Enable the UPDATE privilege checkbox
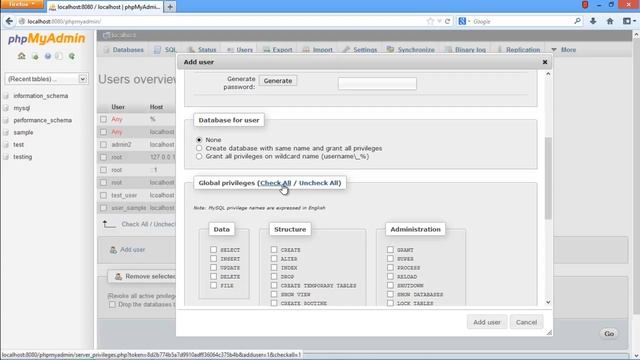The height and width of the screenshot is (360, 640). (213, 267)
